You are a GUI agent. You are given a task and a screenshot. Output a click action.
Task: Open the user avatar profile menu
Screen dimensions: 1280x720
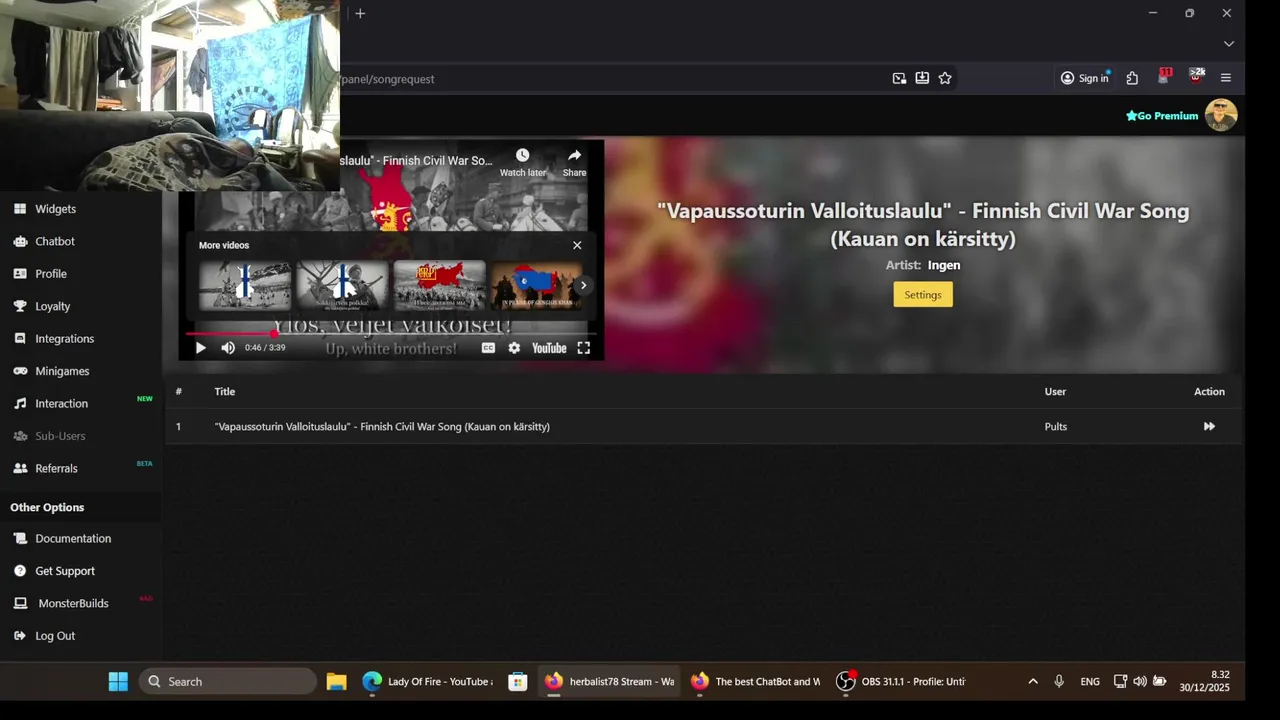(x=1221, y=115)
